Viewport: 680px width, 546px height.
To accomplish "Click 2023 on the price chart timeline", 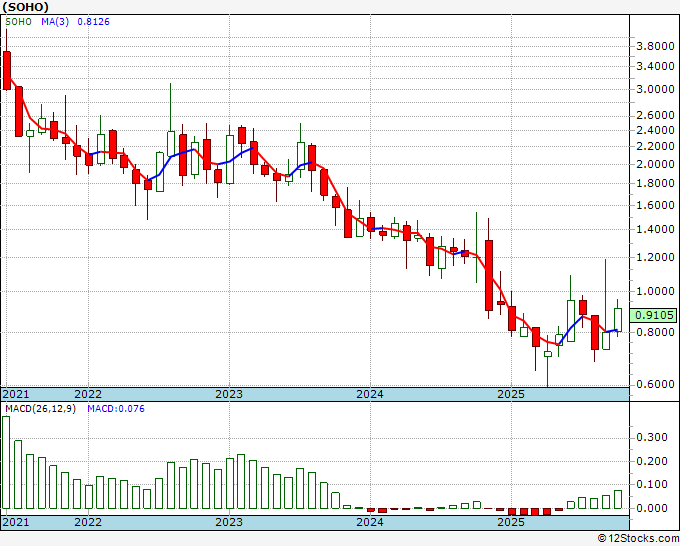I will (x=229, y=394).
